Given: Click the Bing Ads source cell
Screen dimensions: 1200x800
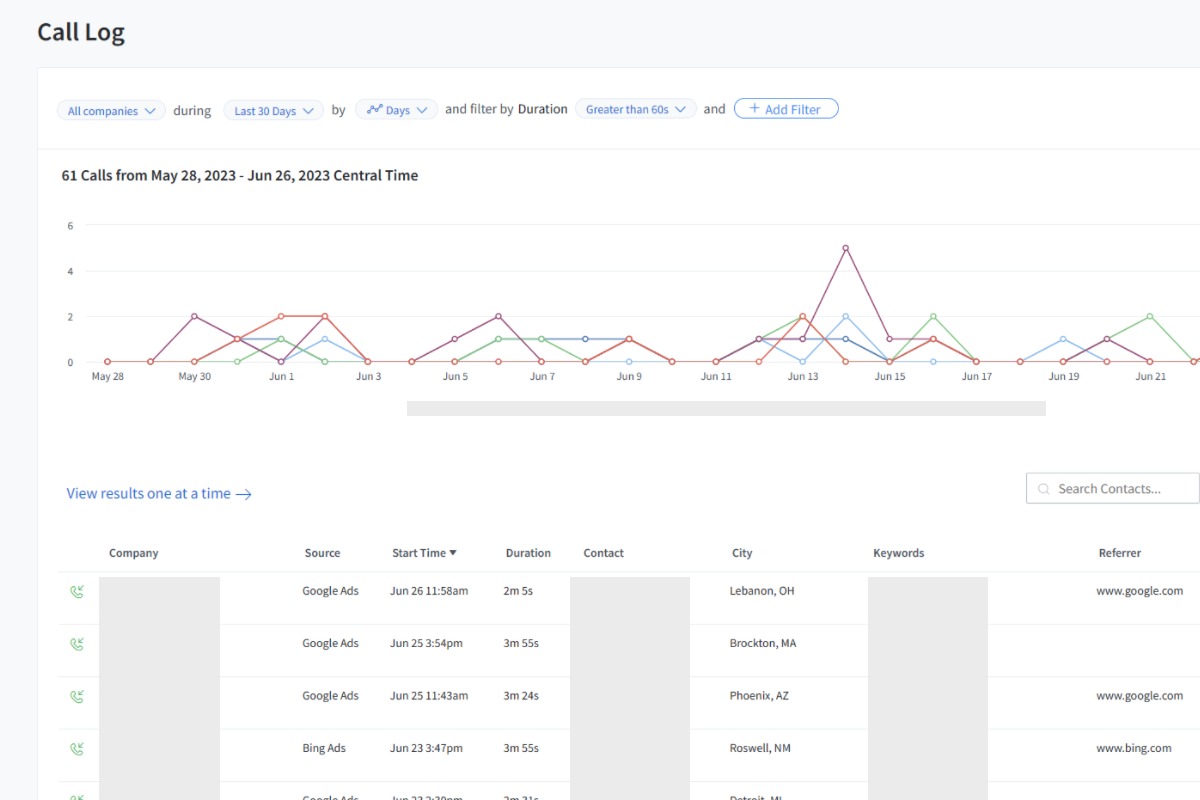Looking at the screenshot, I should pyautogui.click(x=324, y=748).
